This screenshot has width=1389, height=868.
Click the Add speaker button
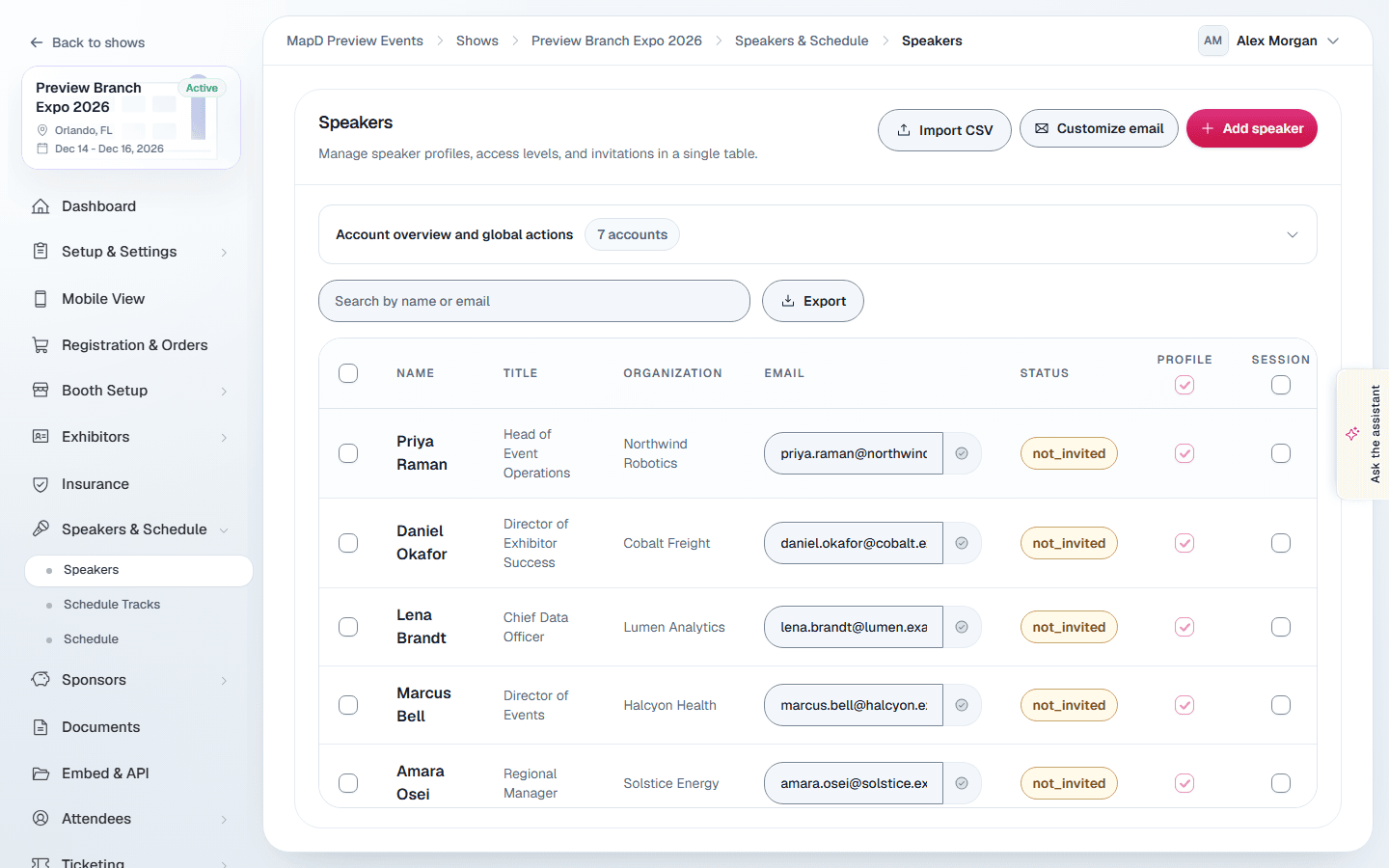point(1251,128)
